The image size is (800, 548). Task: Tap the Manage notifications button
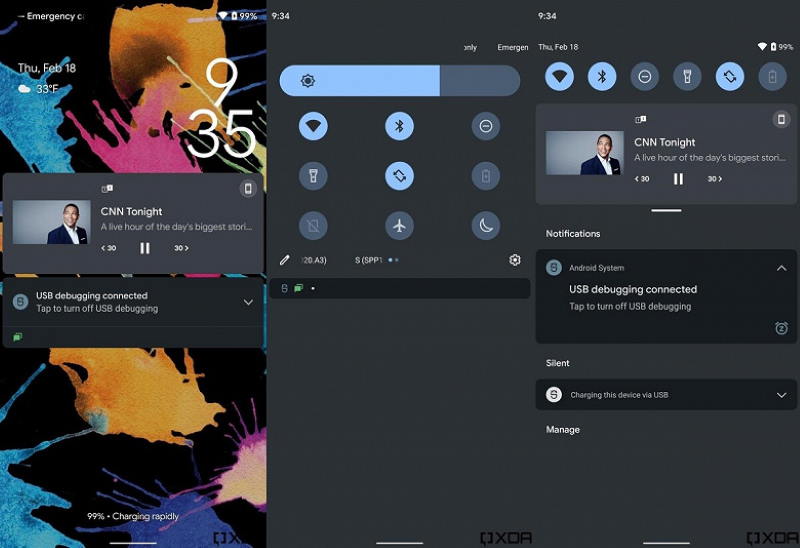coord(563,430)
